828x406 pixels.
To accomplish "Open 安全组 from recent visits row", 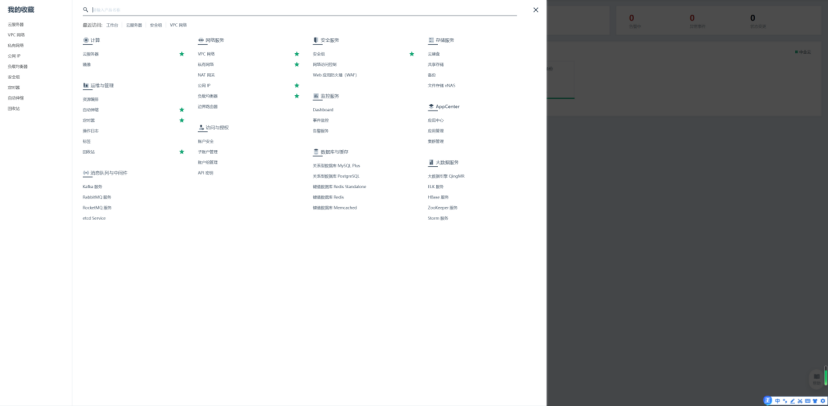I will tap(156, 25).
